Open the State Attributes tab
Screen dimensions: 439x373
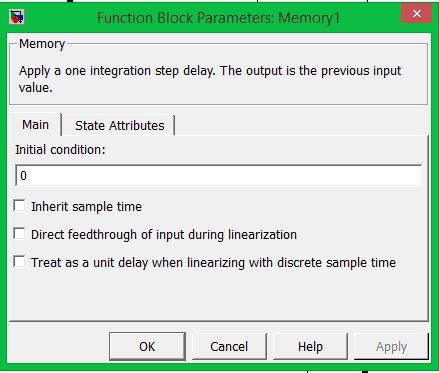point(119,126)
